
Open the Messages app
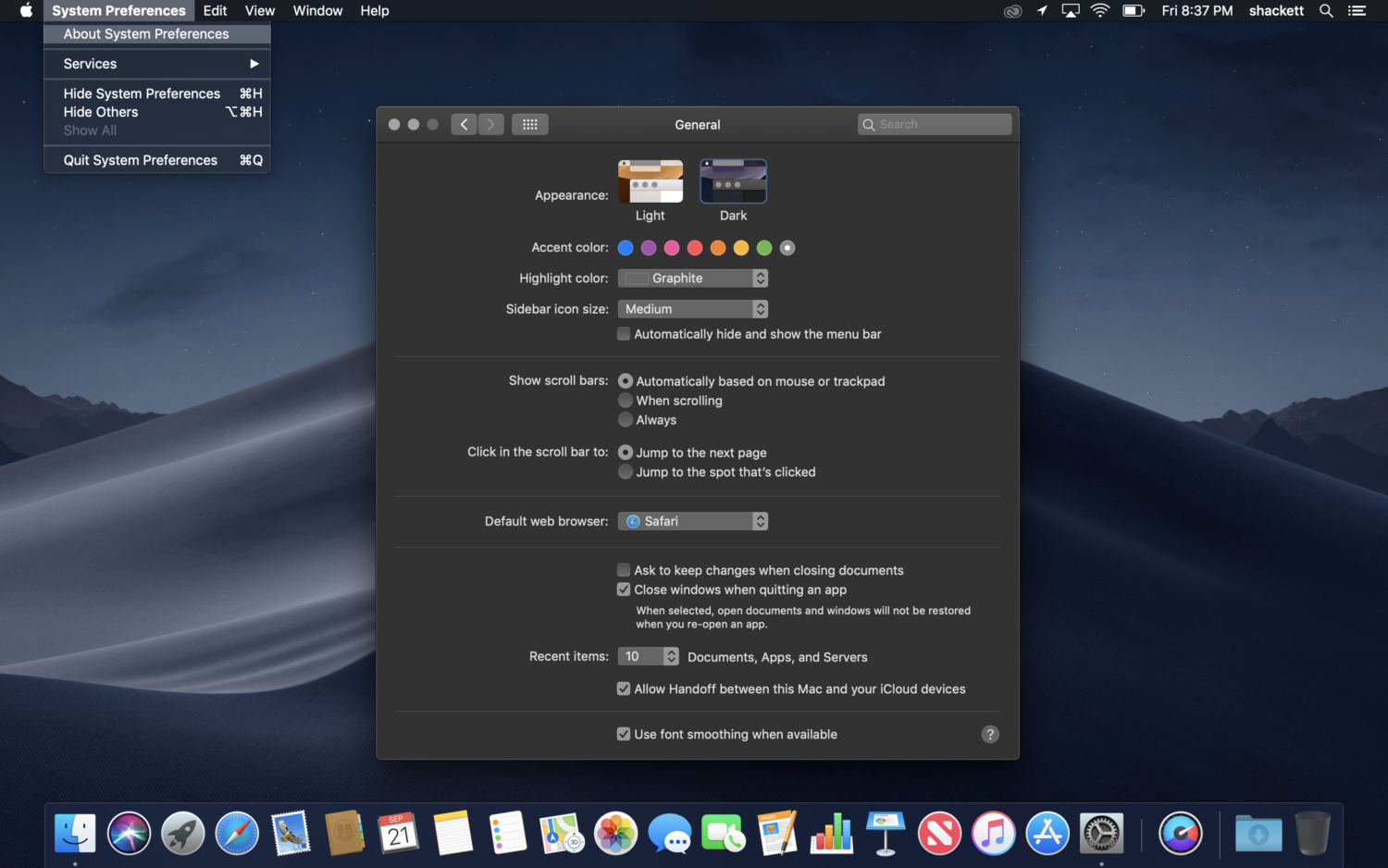click(x=669, y=833)
